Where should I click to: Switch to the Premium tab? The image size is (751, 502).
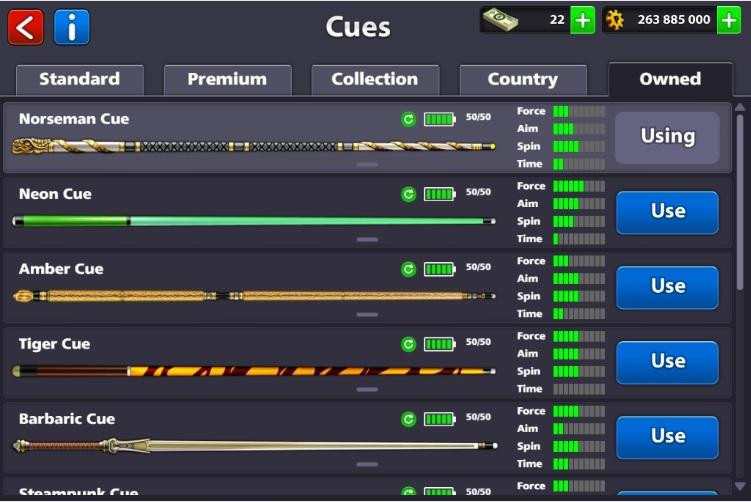tap(228, 80)
